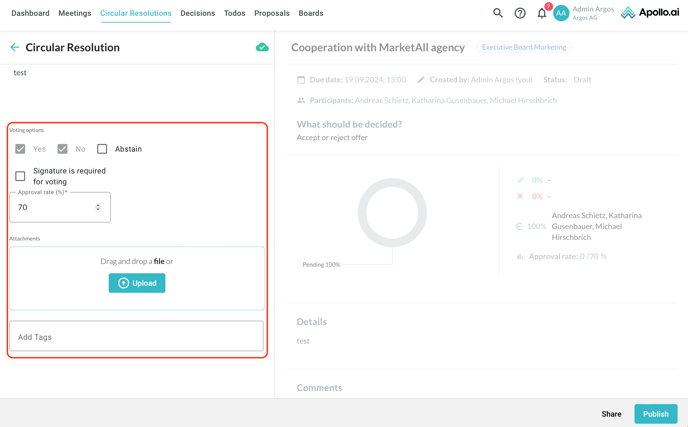Click the approval rate stepper arrows
This screenshot has height=427, width=688.
98,207
